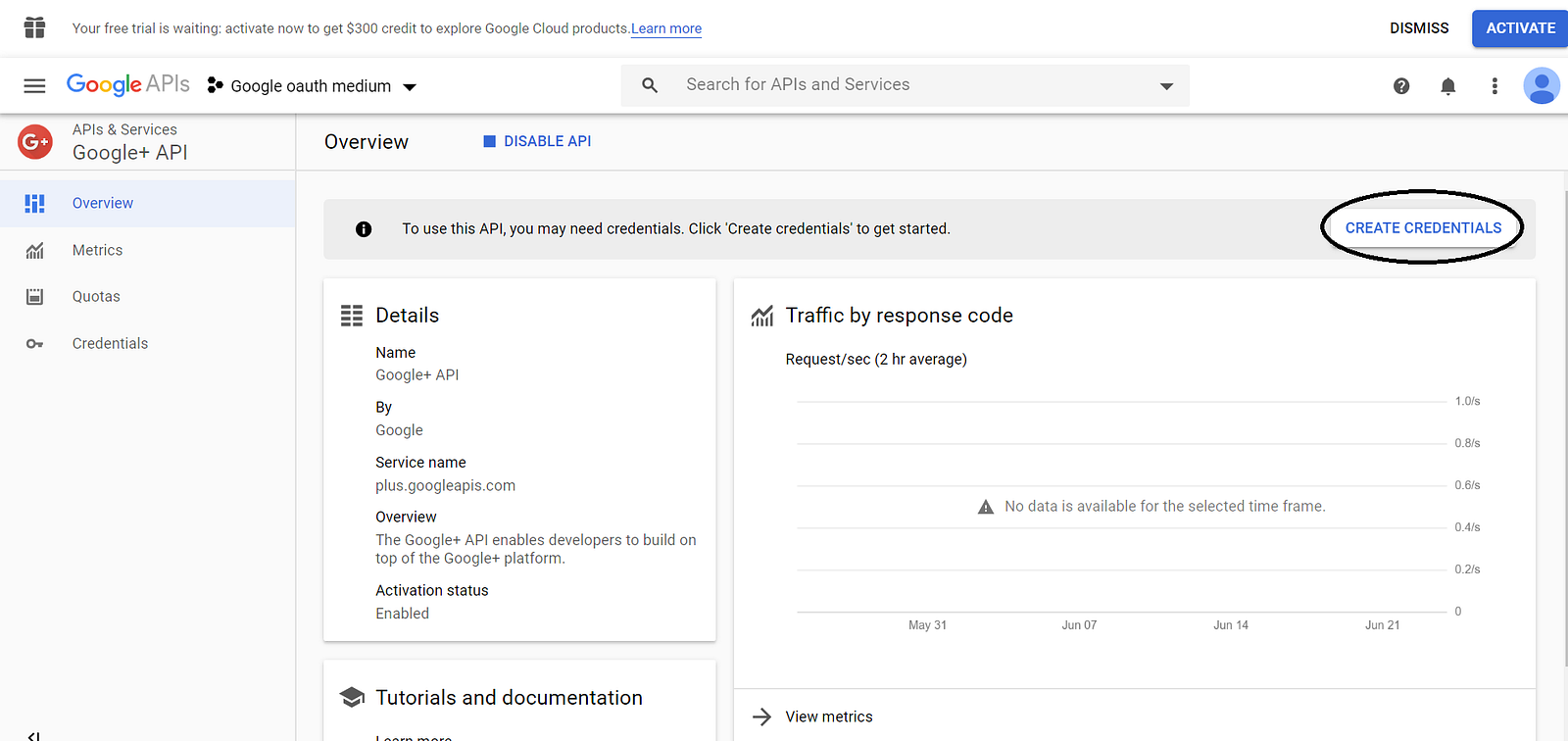The height and width of the screenshot is (741, 1568).
Task: Open the View metrics link
Action: click(829, 716)
